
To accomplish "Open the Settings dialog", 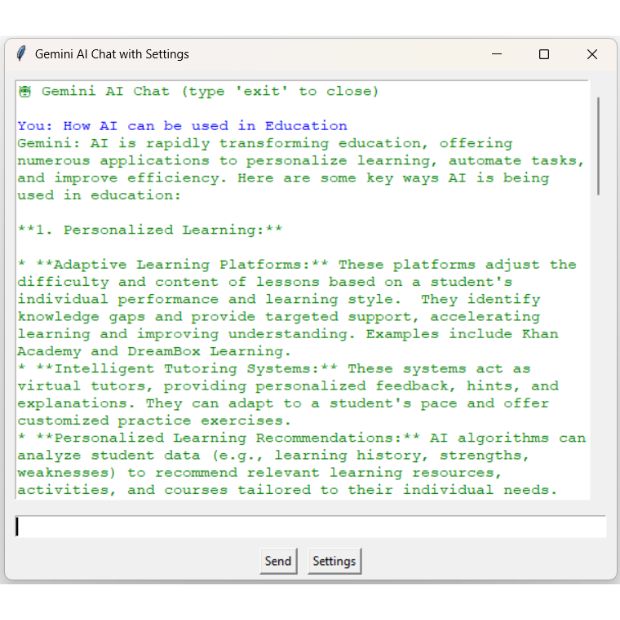I will [334, 561].
